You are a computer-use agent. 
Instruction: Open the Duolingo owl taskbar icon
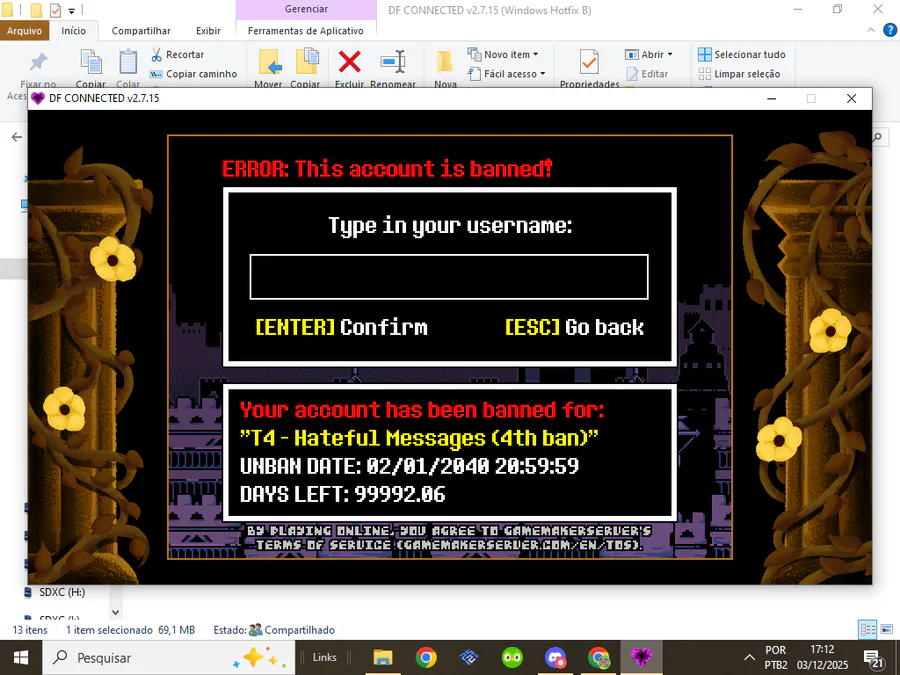[x=512, y=658]
